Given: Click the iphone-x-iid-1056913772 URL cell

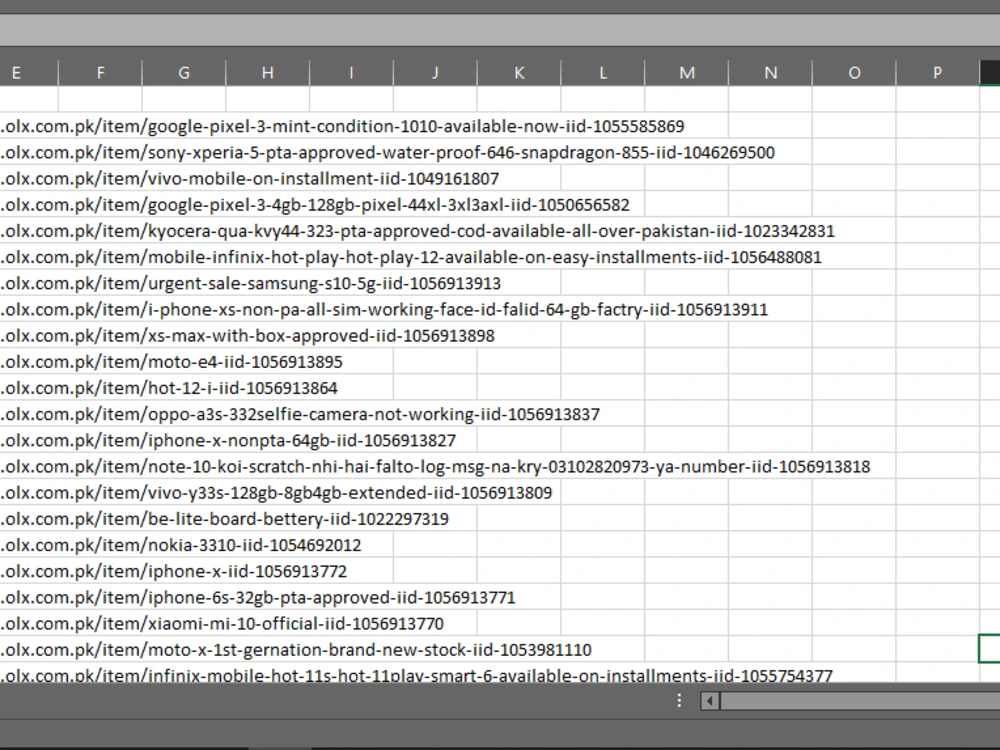Looking at the screenshot, I should pyautogui.click(x=173, y=571).
